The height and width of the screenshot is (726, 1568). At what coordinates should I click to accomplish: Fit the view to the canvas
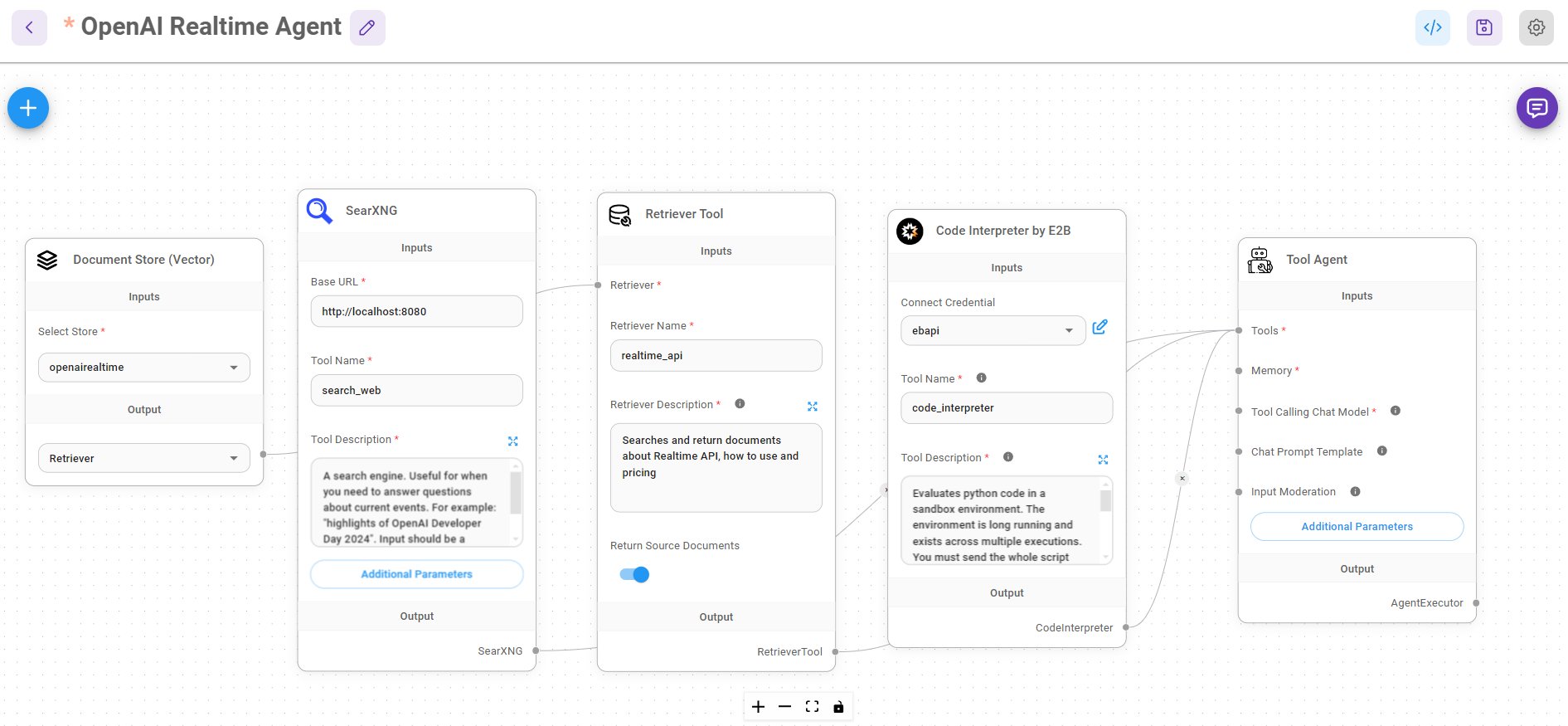(812, 707)
